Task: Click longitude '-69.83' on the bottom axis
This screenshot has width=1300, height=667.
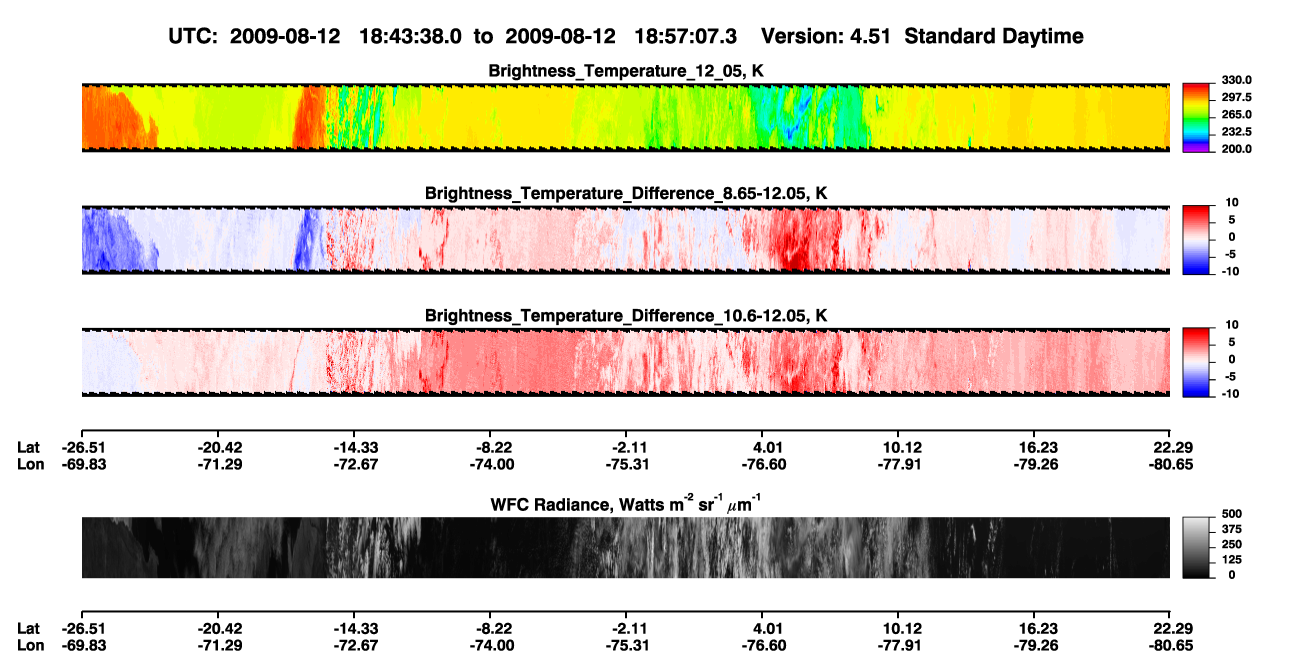Action: click(x=83, y=646)
